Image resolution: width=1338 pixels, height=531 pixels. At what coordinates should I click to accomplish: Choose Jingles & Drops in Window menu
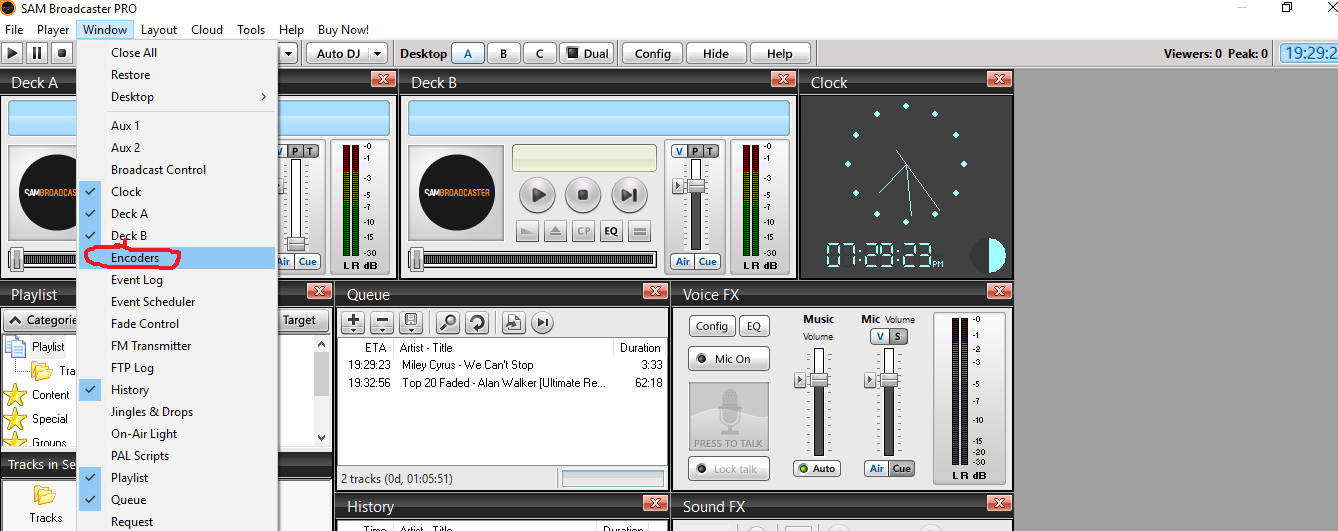tap(177, 412)
